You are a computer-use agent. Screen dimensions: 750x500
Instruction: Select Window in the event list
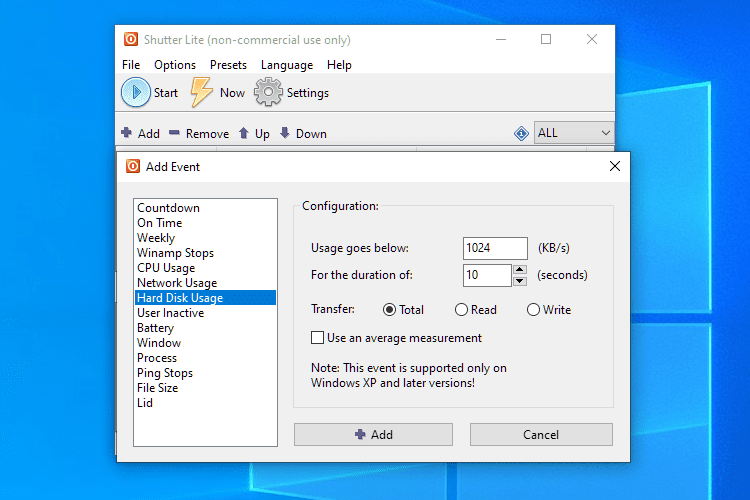[x=205, y=343]
